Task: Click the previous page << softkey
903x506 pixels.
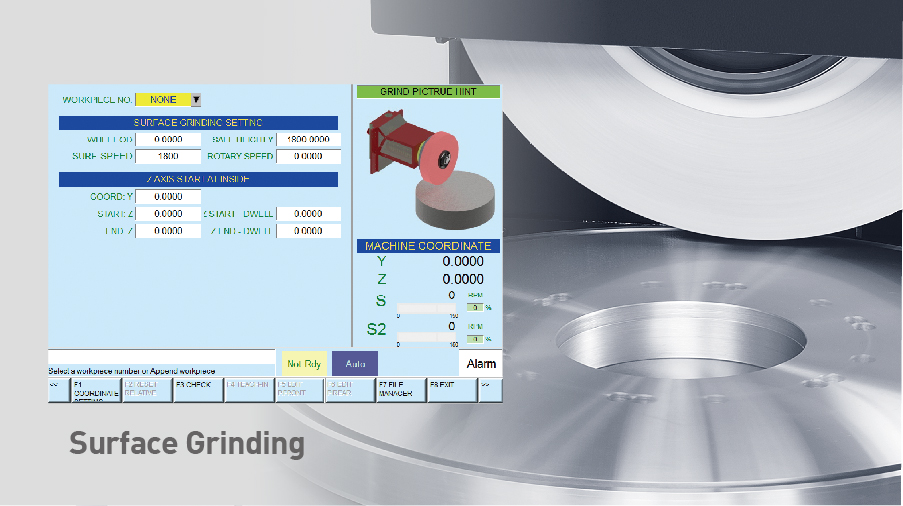Action: pos(59,390)
